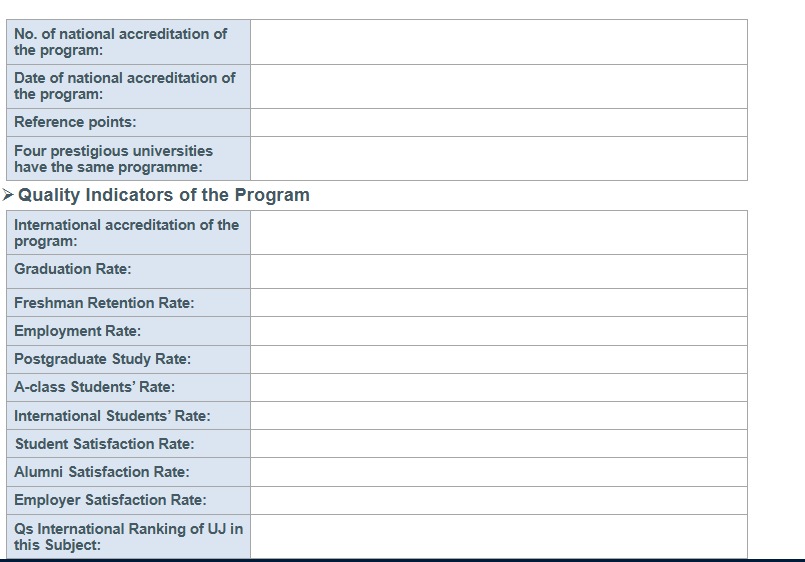Click blank cell beside Qs International Ranking of UJ

[x=498, y=536]
